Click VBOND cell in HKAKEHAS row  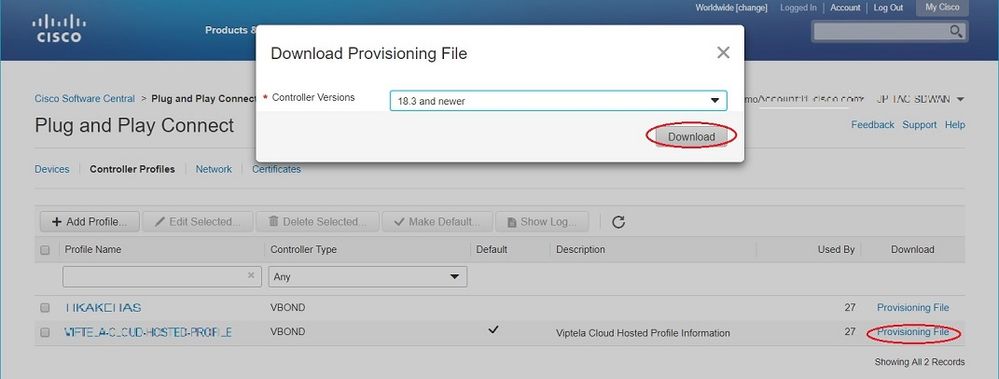click(x=288, y=308)
